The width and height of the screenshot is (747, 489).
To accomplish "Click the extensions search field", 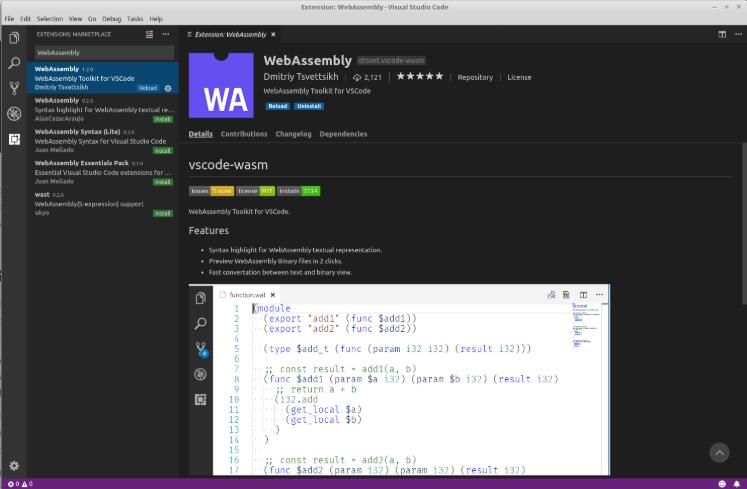I will click(x=104, y=52).
